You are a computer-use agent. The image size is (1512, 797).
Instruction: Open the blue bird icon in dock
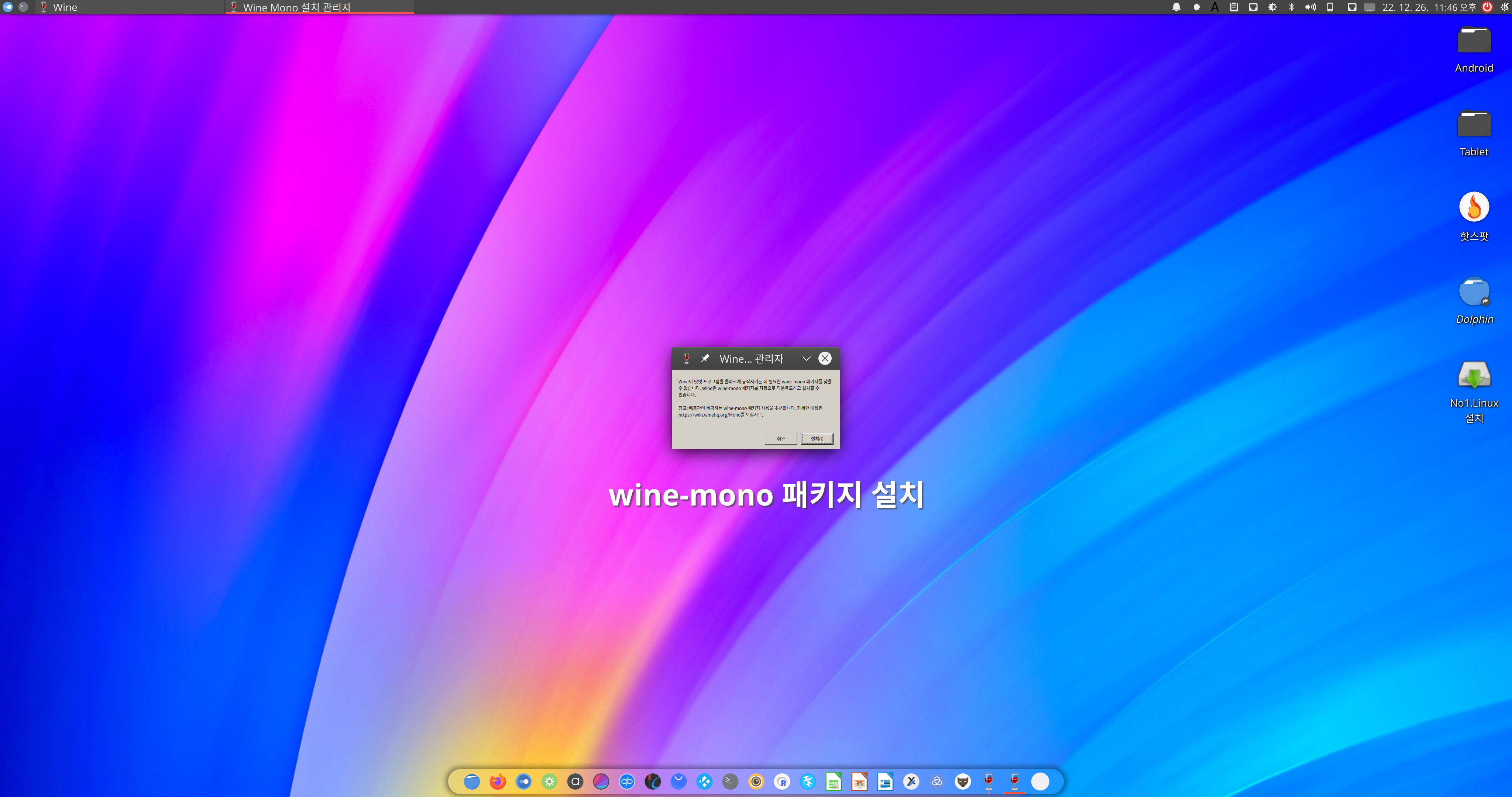(808, 781)
